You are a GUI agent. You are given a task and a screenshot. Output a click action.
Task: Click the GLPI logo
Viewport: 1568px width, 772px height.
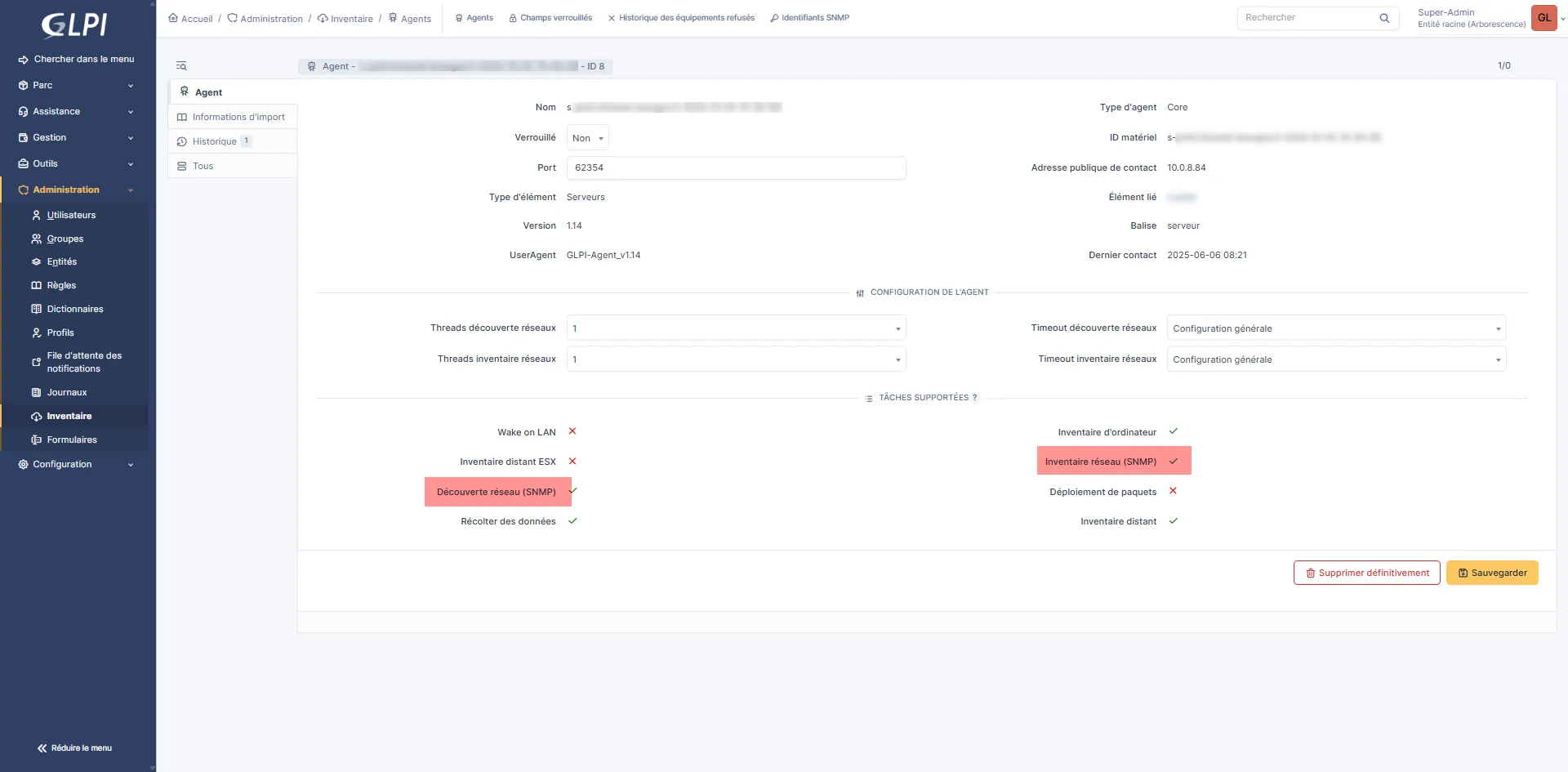click(x=74, y=25)
